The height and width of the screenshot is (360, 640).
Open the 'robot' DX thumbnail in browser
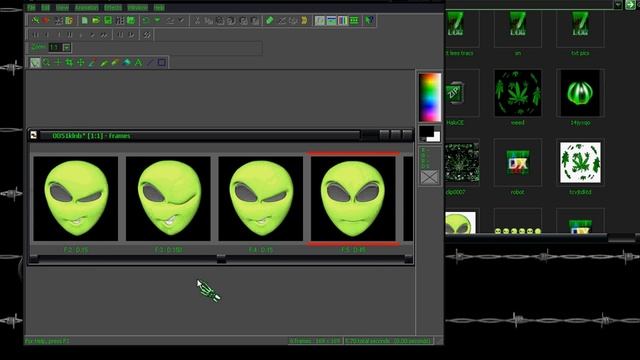pyautogui.click(x=518, y=162)
